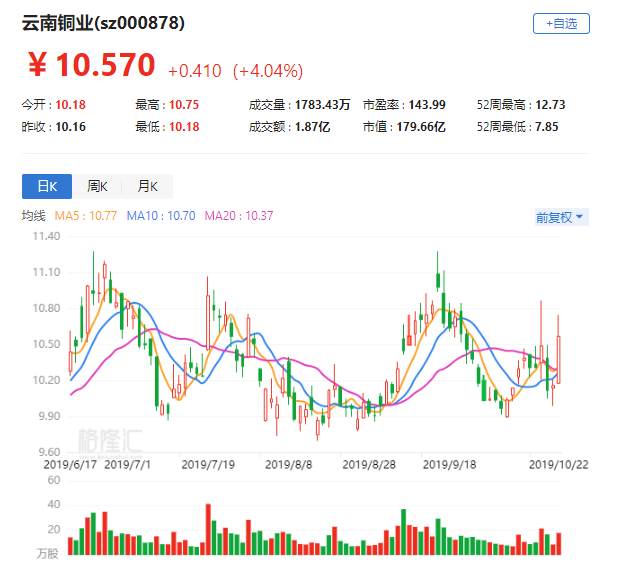This screenshot has height=562, width=617.
Task: Click the 11.40 price axis label
Action: pyautogui.click(x=46, y=236)
